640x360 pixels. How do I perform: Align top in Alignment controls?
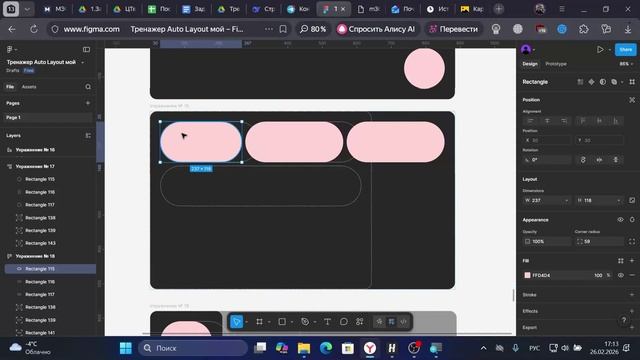click(583, 121)
